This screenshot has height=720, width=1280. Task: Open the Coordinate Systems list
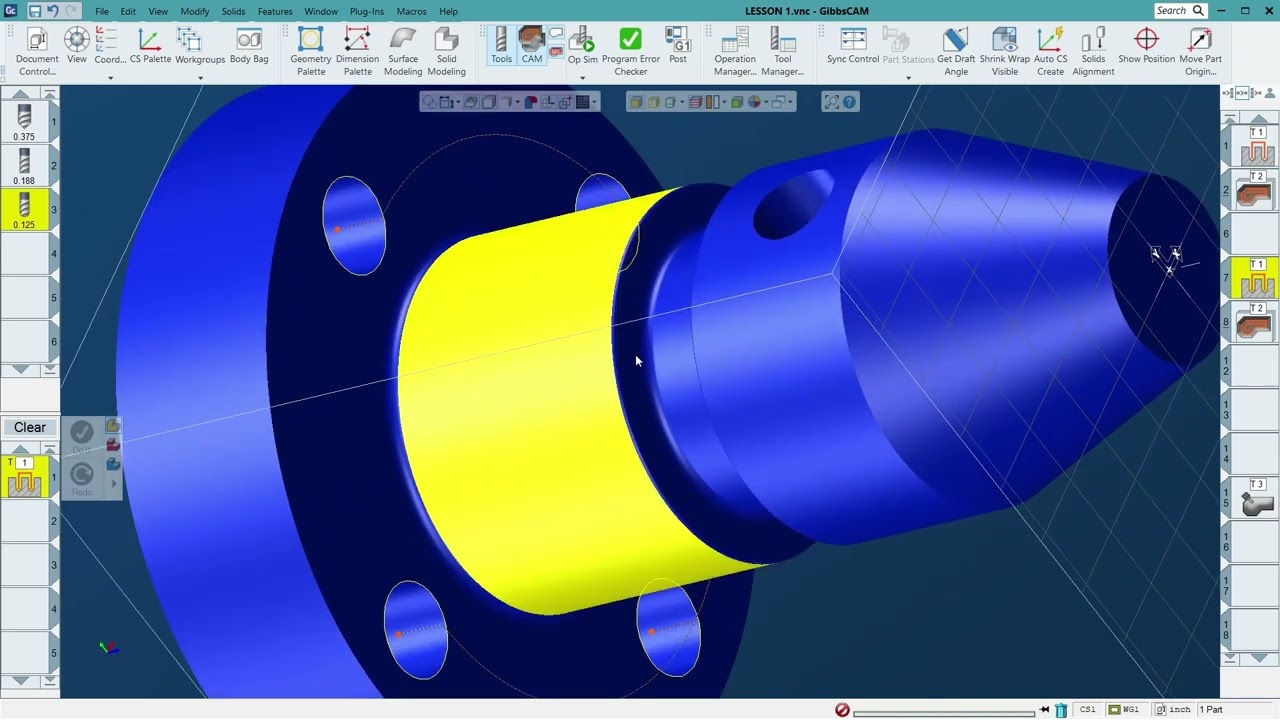[110, 47]
